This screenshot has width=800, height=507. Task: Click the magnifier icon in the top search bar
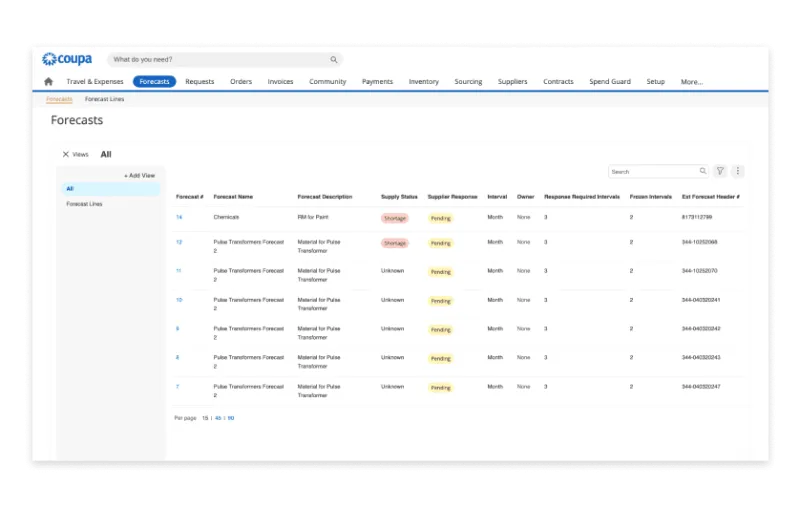(334, 60)
